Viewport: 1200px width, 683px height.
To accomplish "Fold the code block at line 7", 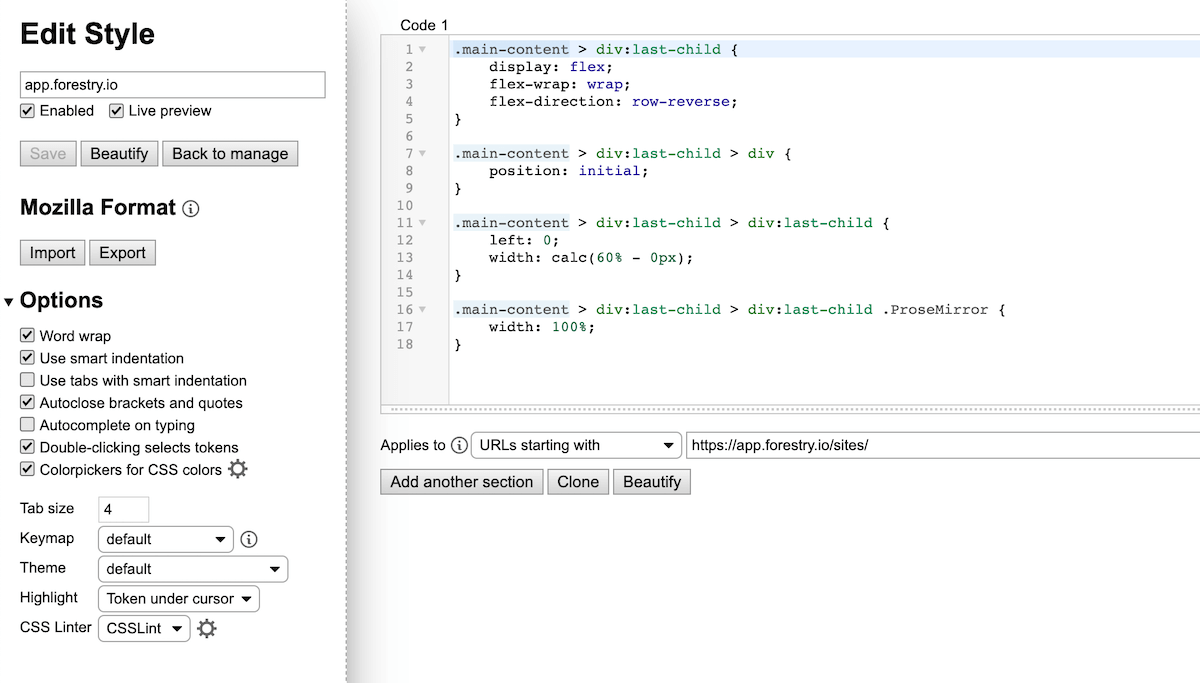I will 422,154.
